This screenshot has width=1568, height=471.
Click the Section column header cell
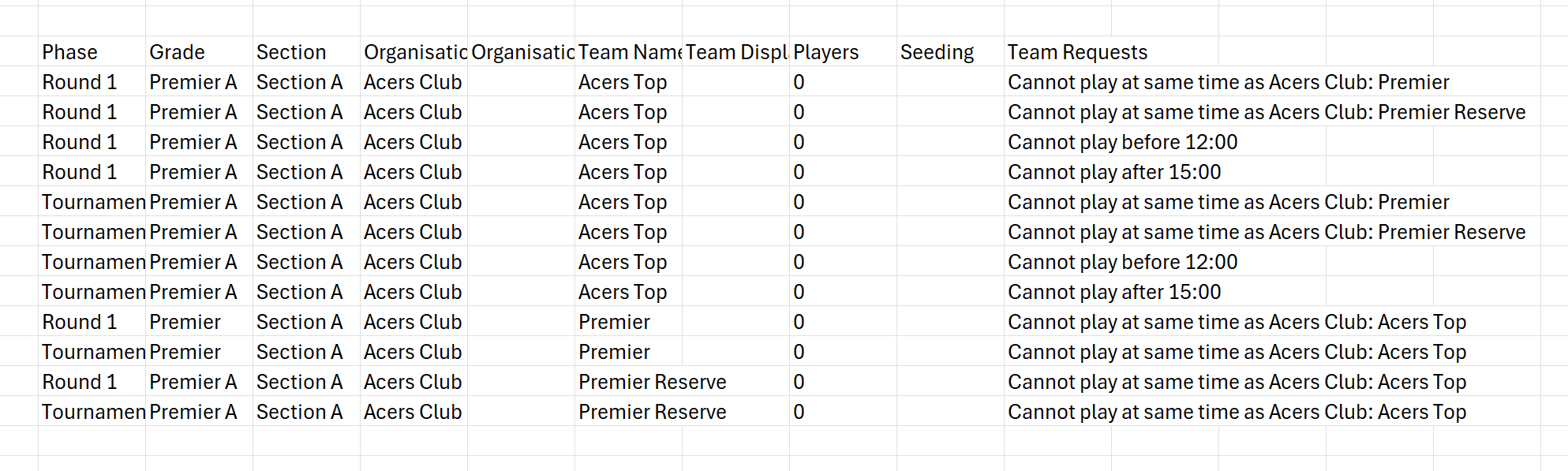pyautogui.click(x=306, y=52)
